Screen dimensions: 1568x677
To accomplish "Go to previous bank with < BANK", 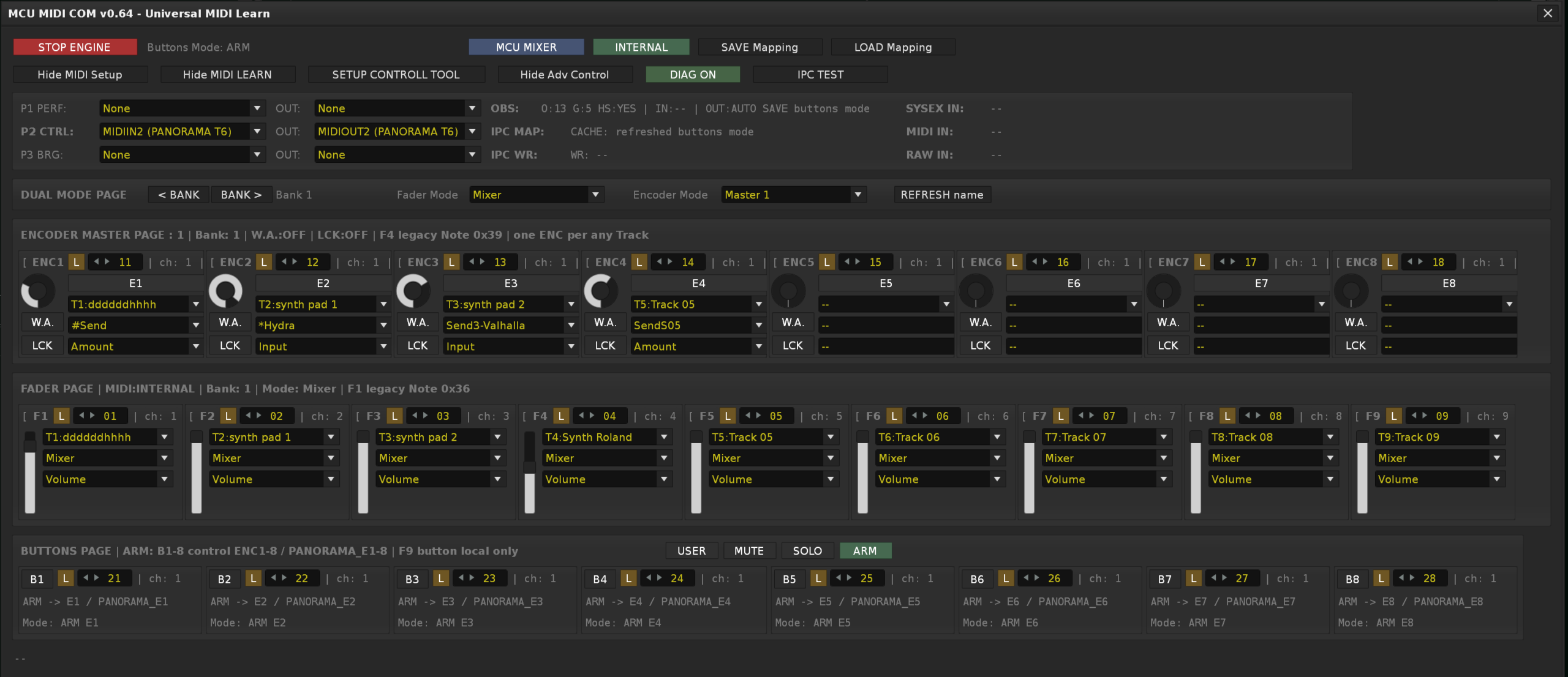I will click(x=179, y=195).
